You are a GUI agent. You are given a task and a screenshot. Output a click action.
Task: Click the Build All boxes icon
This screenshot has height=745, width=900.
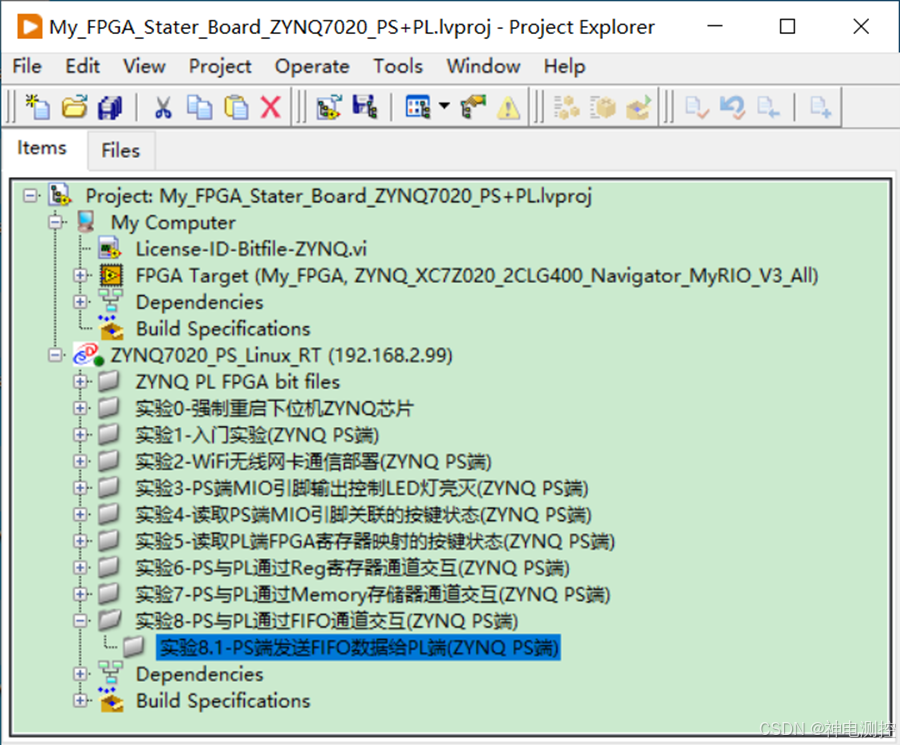point(567,107)
